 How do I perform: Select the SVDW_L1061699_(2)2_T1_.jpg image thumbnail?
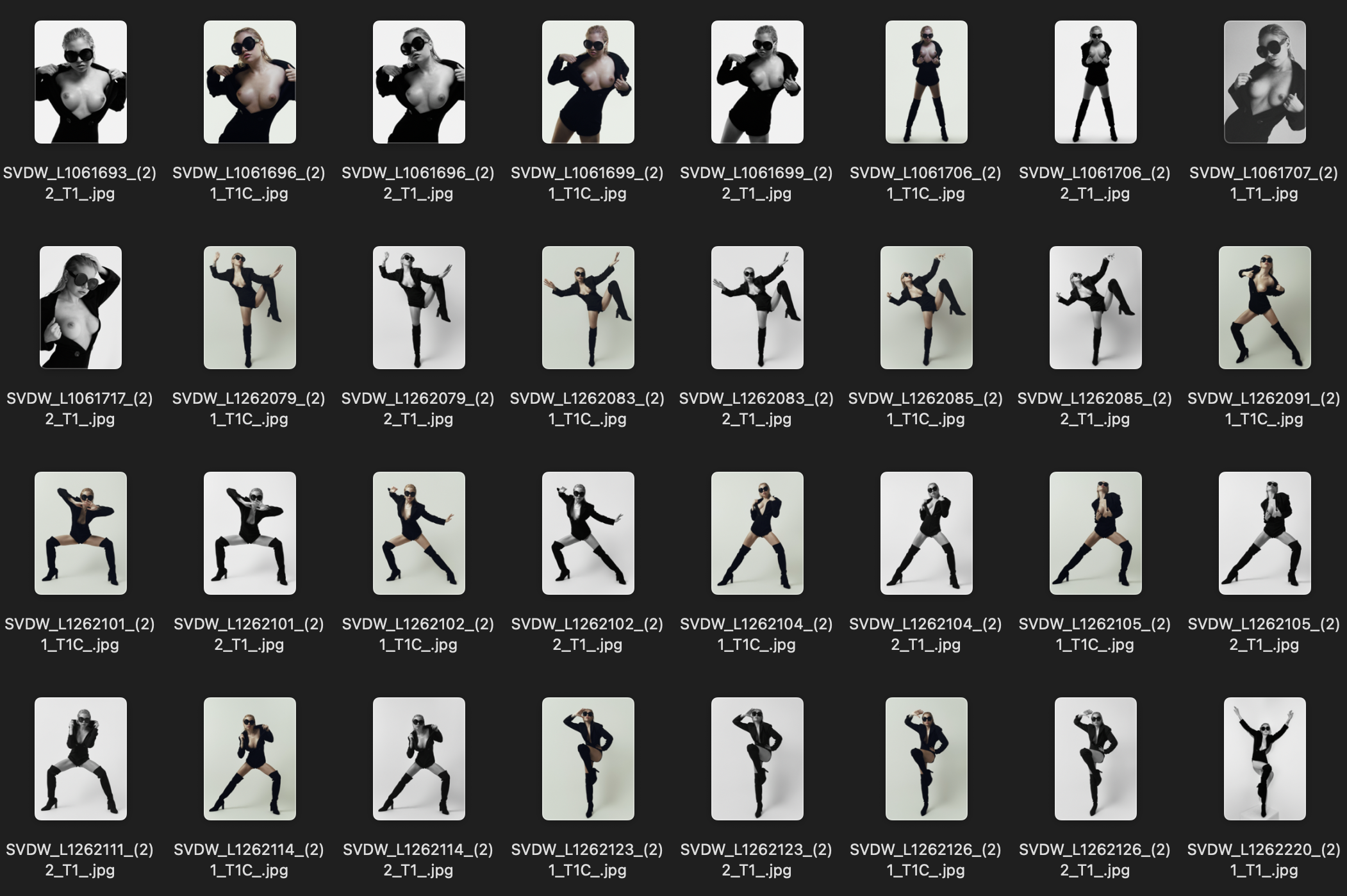click(757, 82)
